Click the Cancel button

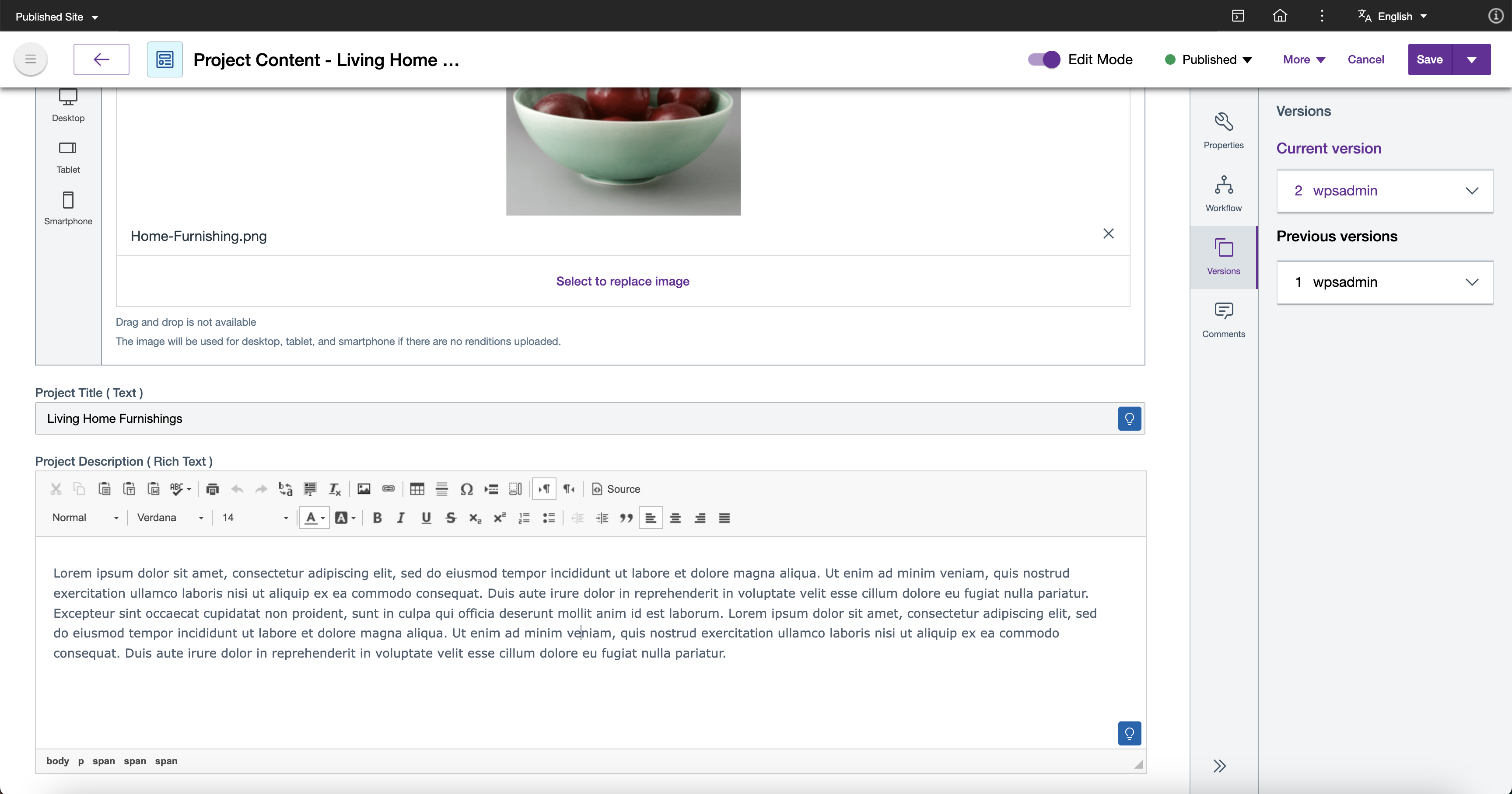pyautogui.click(x=1365, y=59)
